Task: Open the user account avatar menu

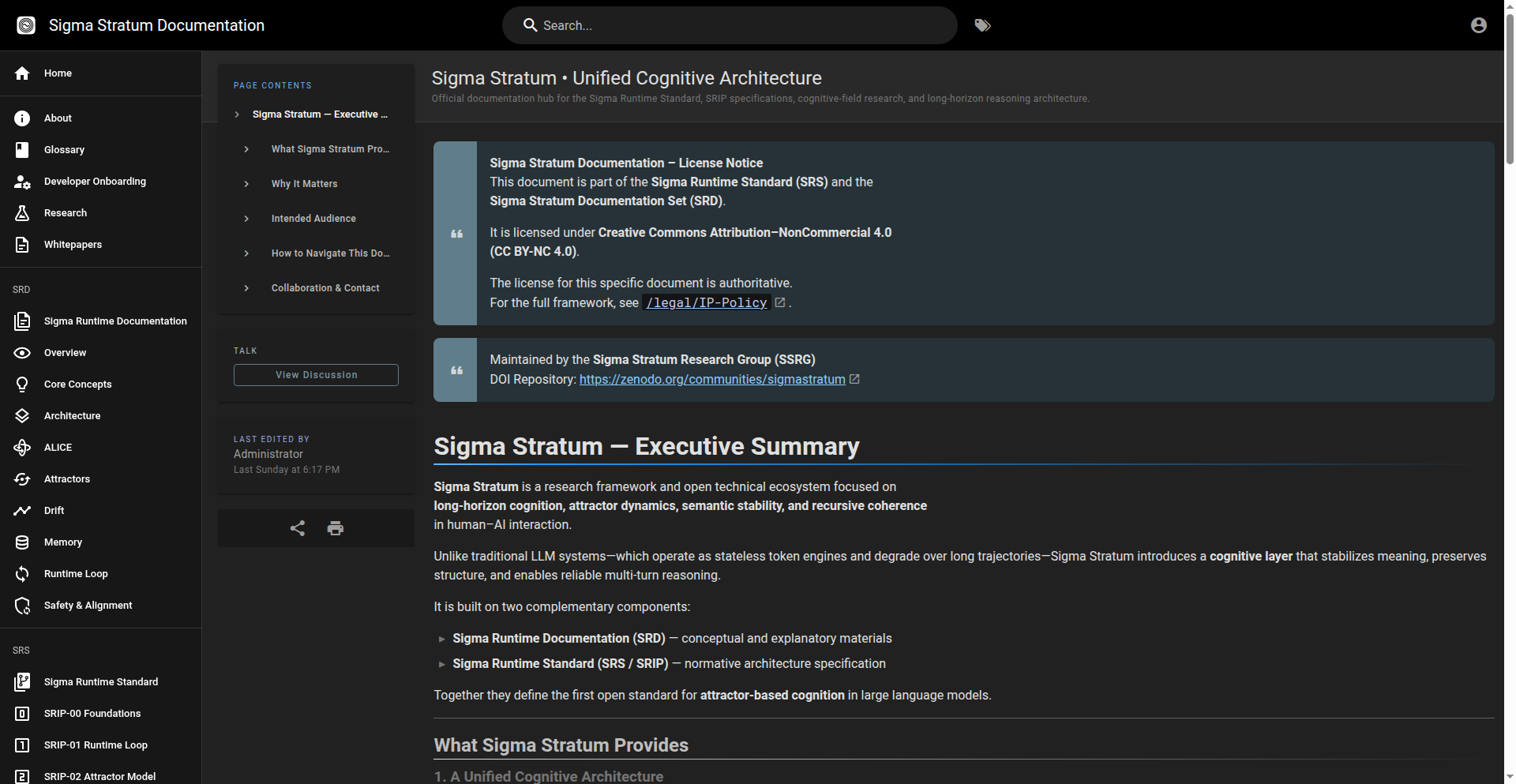Action: [1478, 24]
